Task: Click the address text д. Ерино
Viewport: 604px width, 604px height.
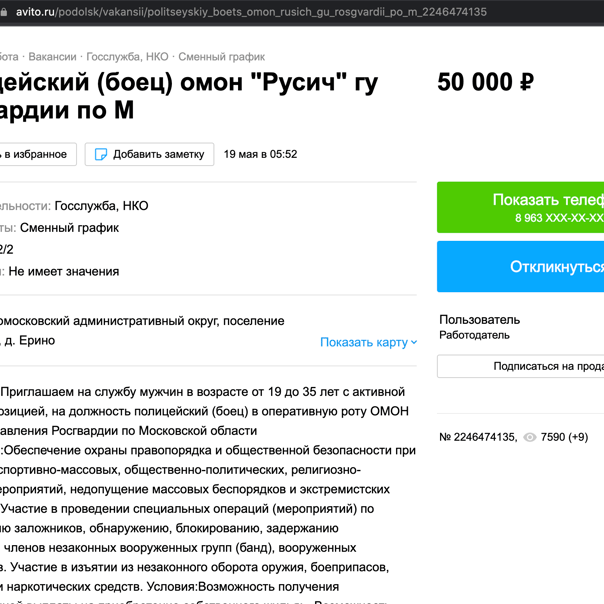Action: [30, 341]
